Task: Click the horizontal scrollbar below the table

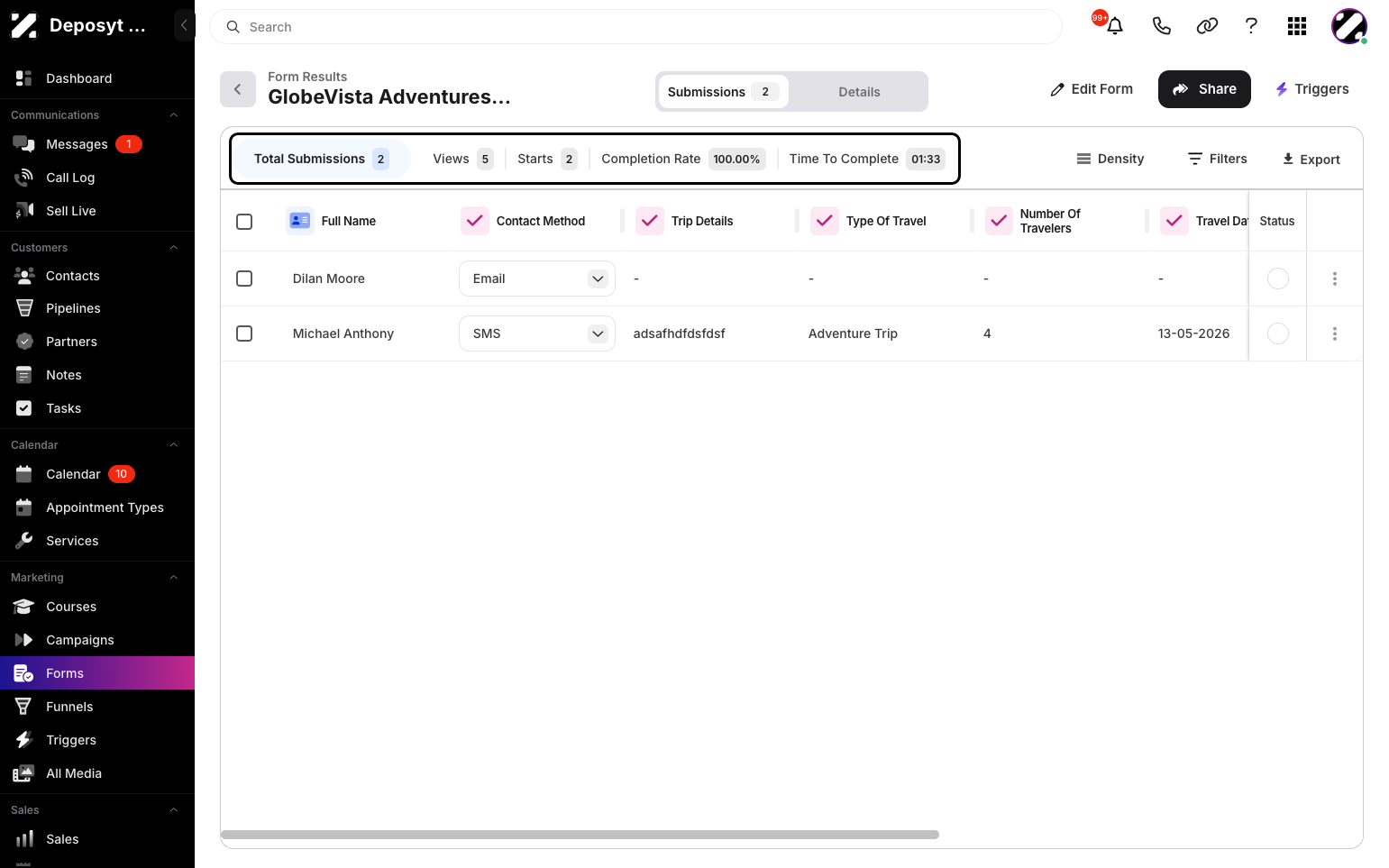Action: click(x=580, y=835)
